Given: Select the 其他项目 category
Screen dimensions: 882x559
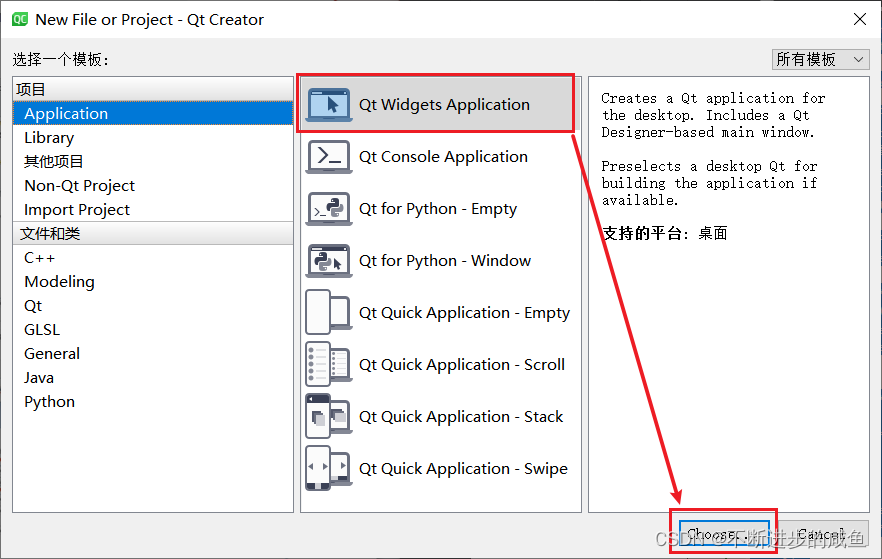Looking at the screenshot, I should click(x=153, y=161).
